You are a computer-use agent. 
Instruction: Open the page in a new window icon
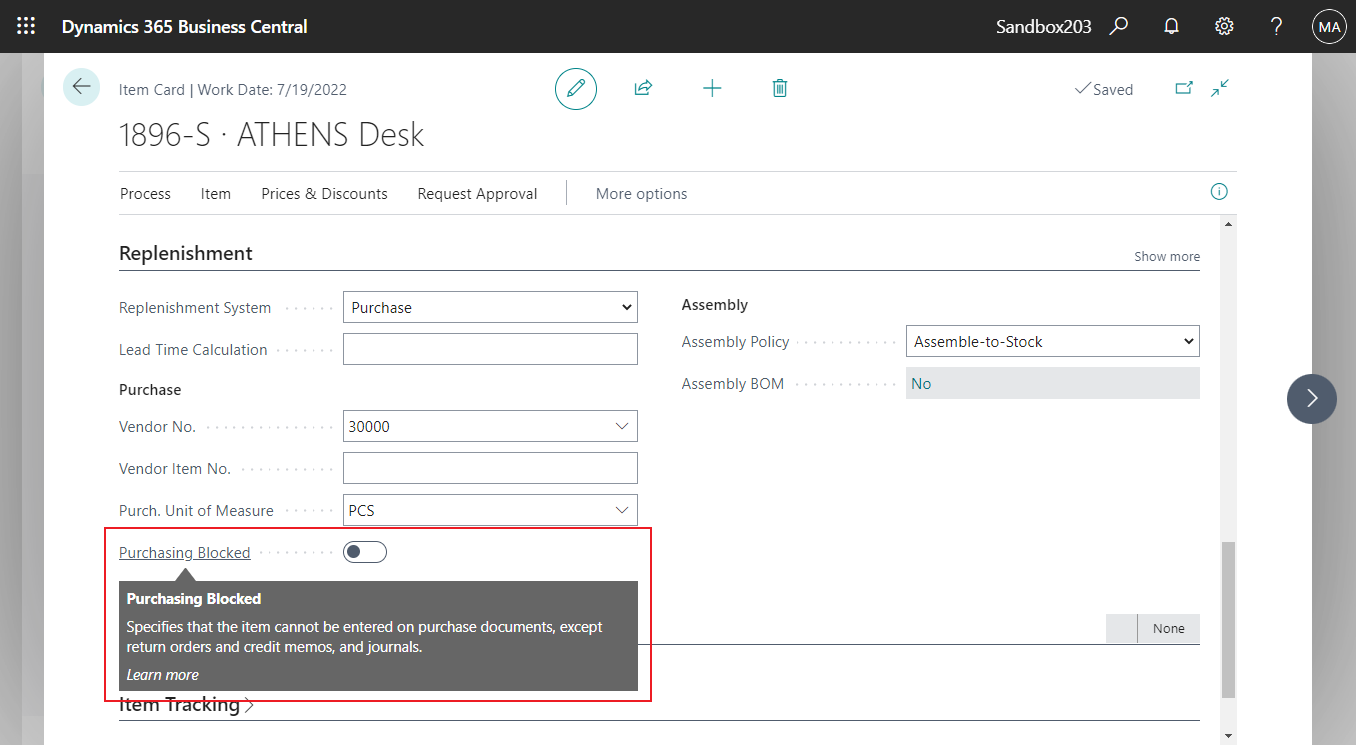click(1183, 88)
